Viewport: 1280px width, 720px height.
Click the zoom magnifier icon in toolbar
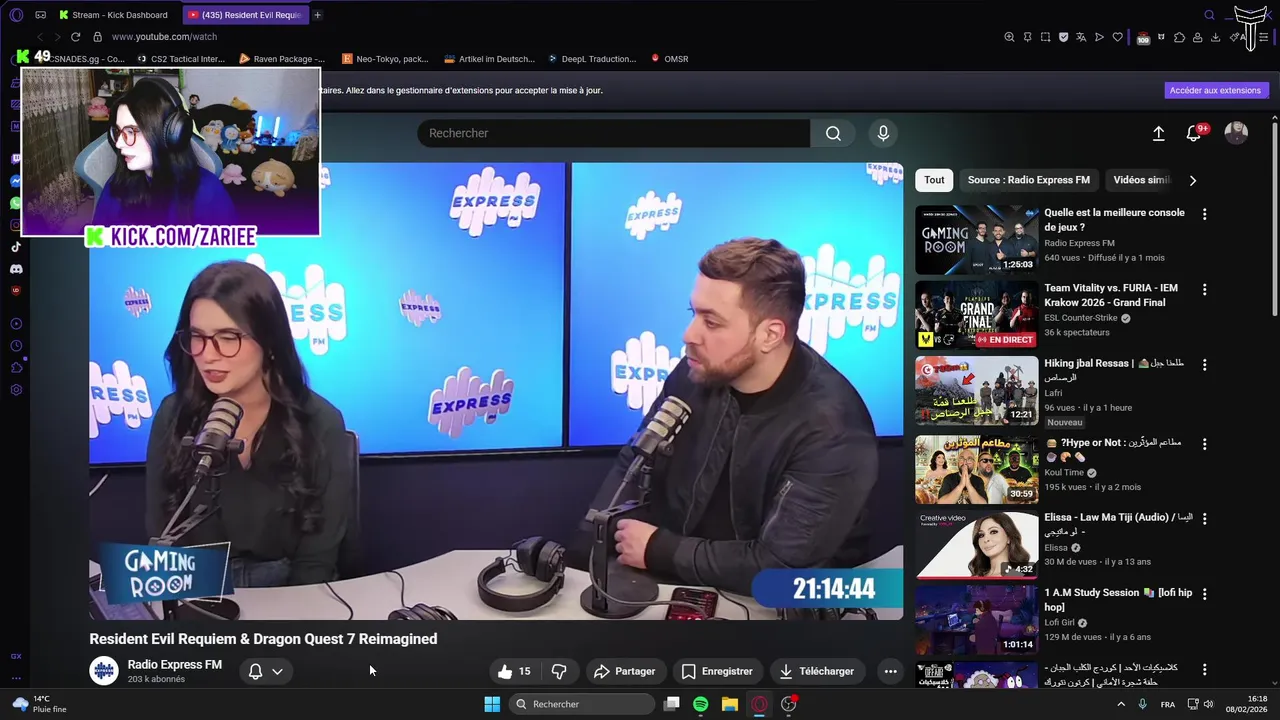click(x=1009, y=37)
